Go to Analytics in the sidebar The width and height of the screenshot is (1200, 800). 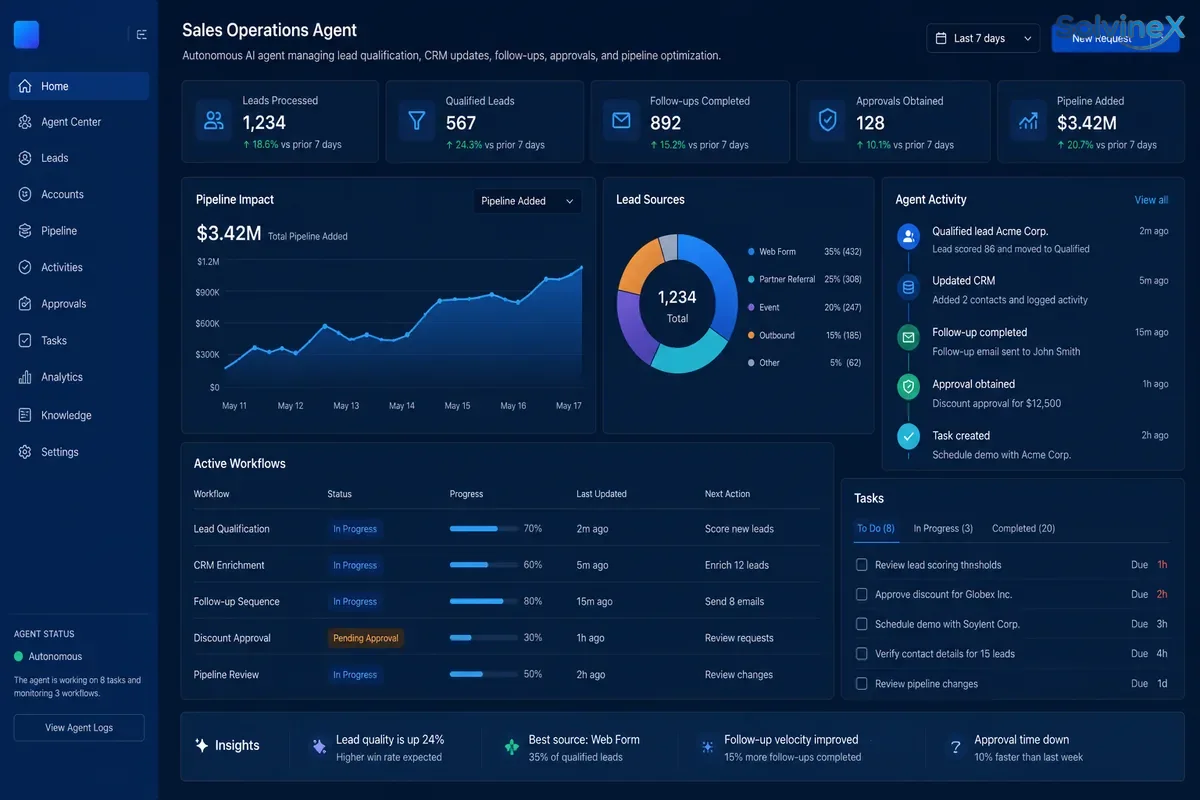[x=79, y=377]
